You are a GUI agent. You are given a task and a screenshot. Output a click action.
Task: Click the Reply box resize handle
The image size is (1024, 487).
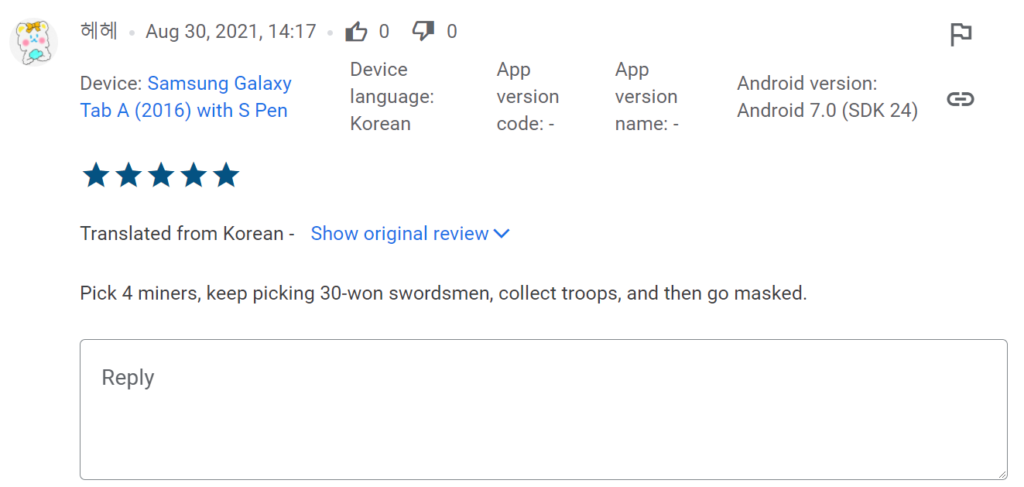coord(1001,474)
